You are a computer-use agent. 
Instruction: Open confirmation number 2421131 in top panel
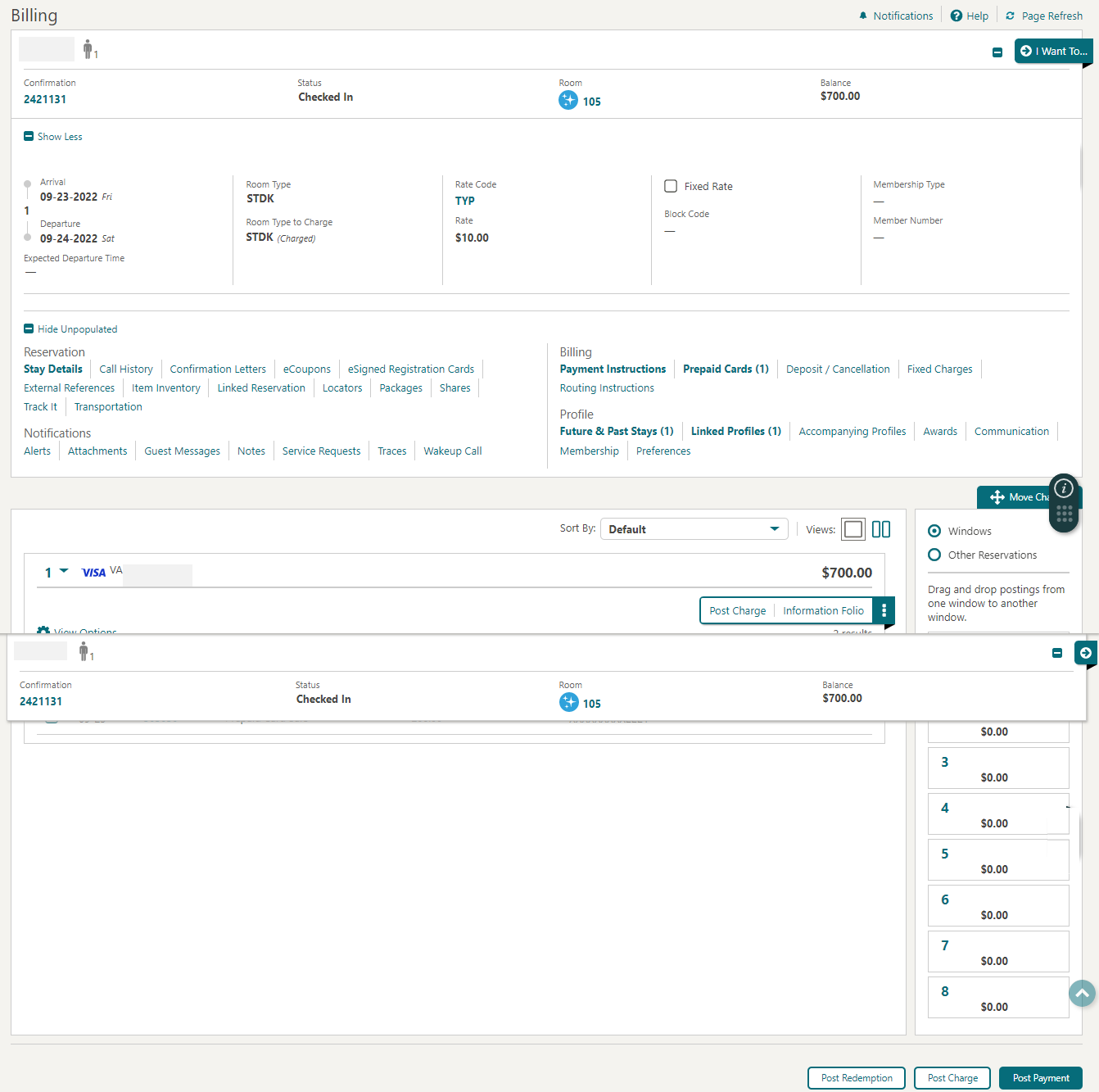click(45, 99)
